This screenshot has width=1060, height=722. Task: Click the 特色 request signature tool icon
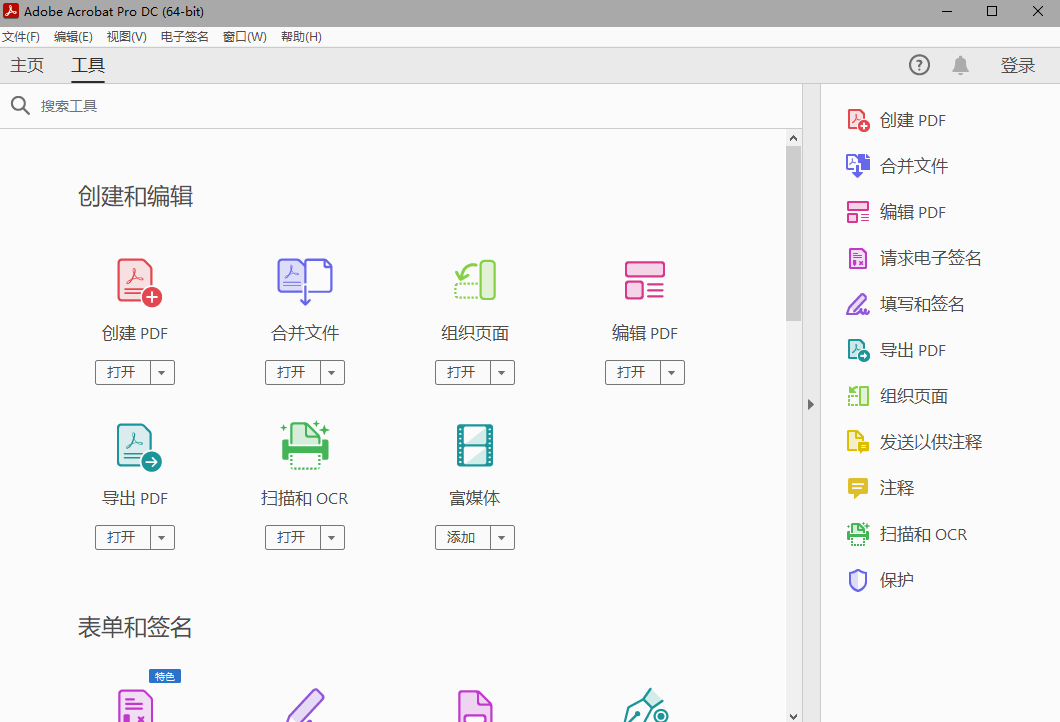[135, 705]
